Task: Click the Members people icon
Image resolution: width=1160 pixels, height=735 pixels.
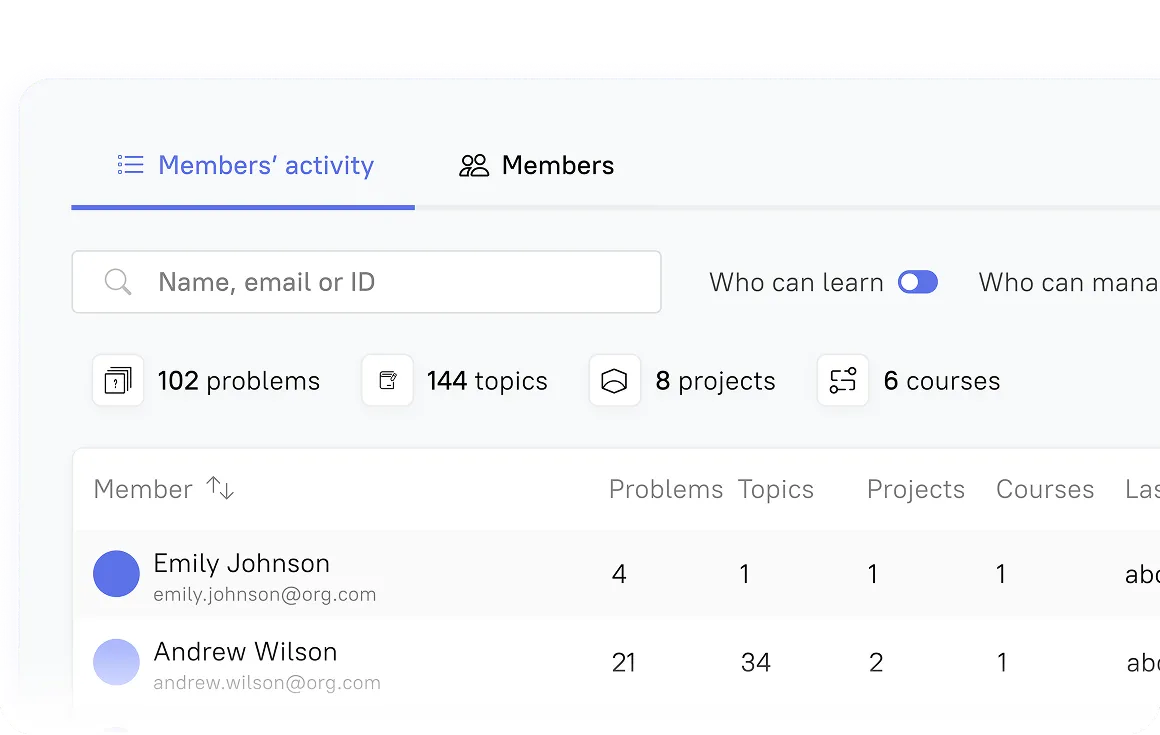Action: pyautogui.click(x=474, y=166)
